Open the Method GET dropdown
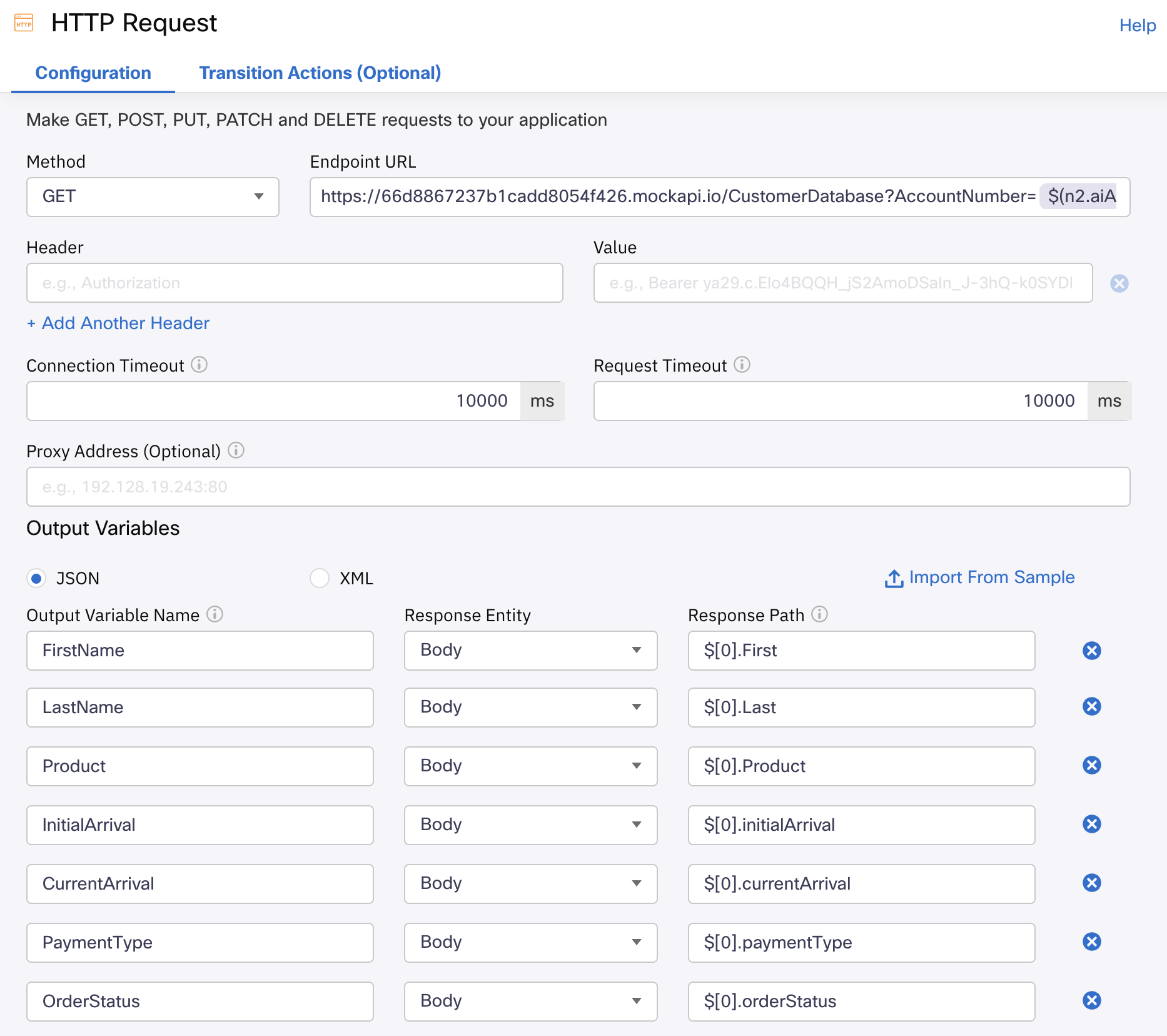This screenshot has width=1167, height=1036. point(153,196)
